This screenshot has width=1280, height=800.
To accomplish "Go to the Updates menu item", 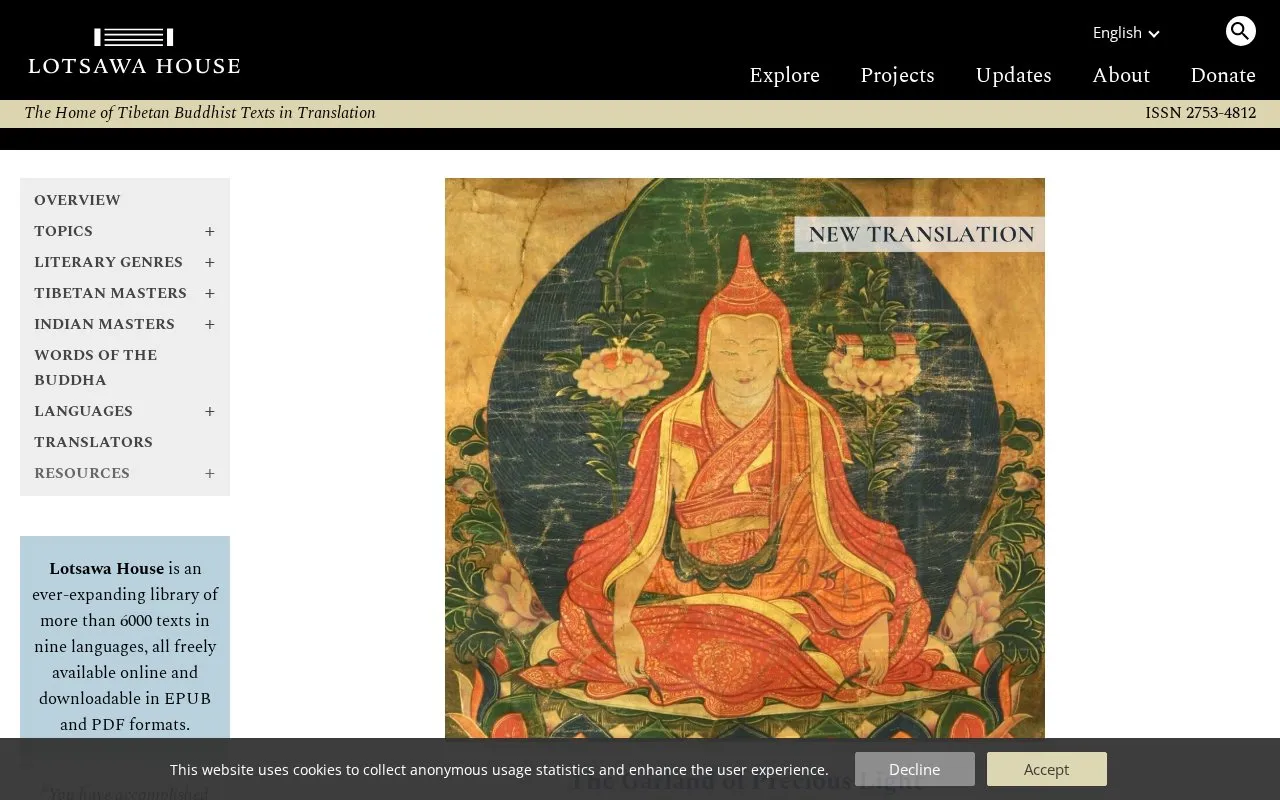I will [x=1013, y=76].
